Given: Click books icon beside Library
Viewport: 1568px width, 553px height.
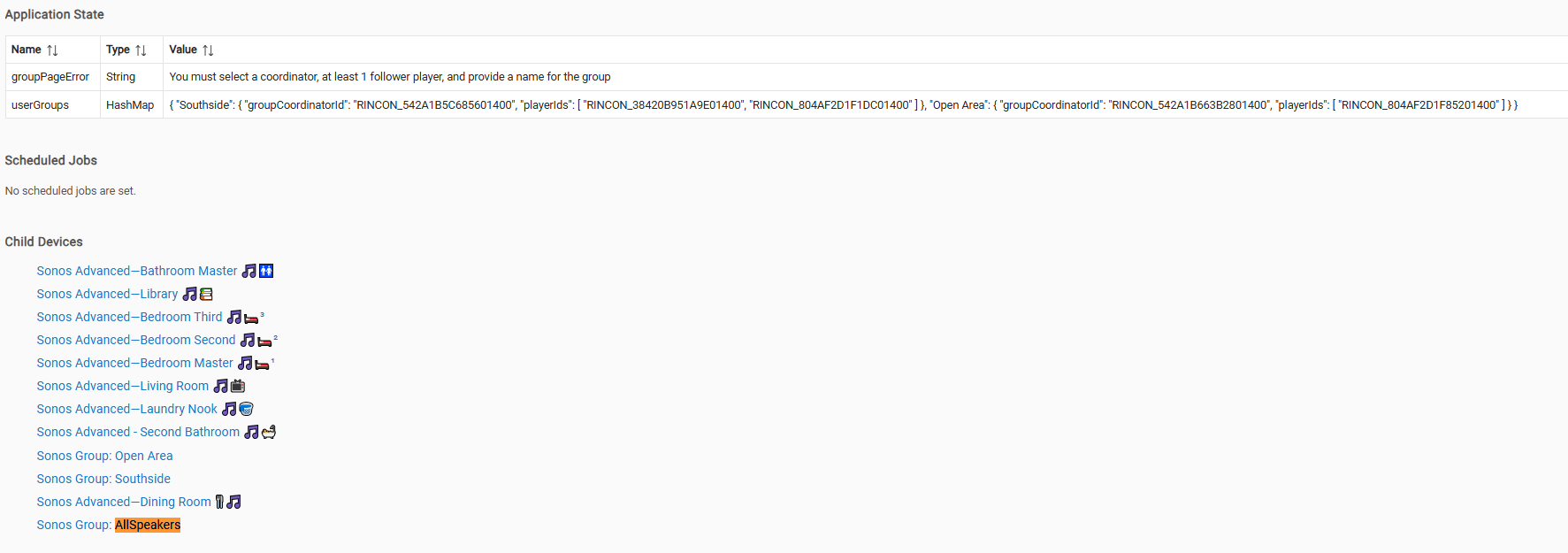Looking at the screenshot, I should 206,294.
